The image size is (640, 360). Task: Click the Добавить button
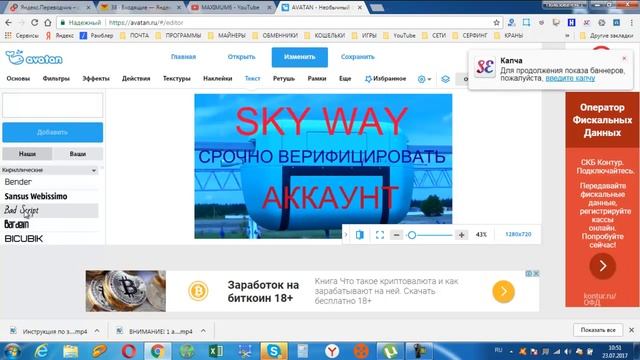pos(53,132)
